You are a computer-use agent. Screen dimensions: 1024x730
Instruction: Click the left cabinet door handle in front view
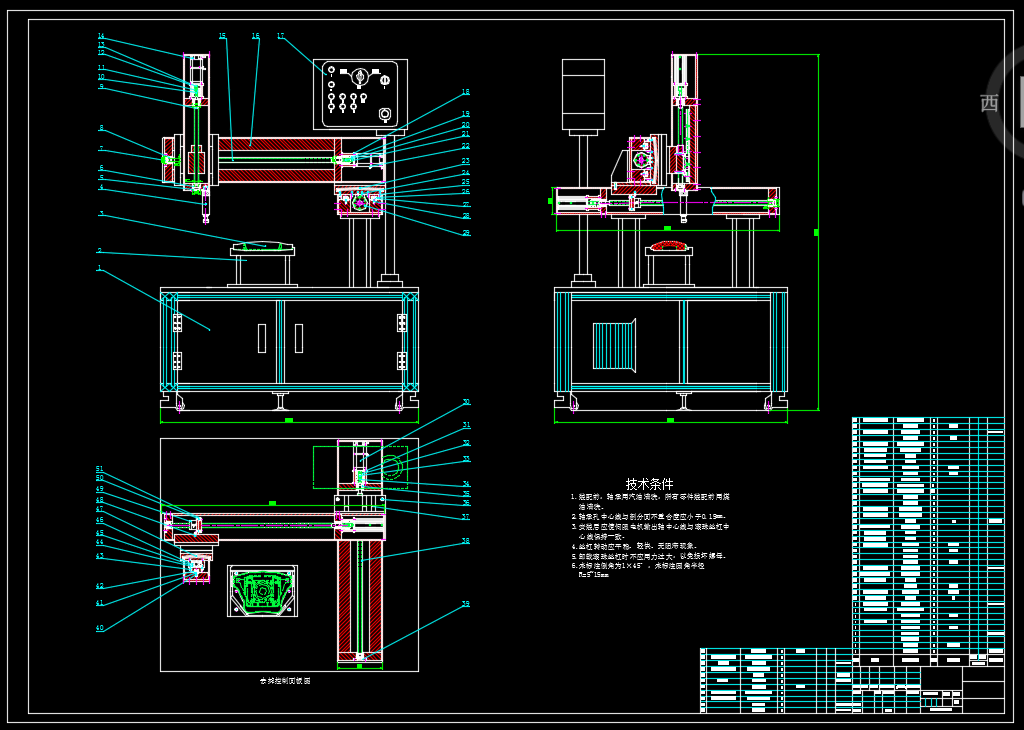click(262, 338)
